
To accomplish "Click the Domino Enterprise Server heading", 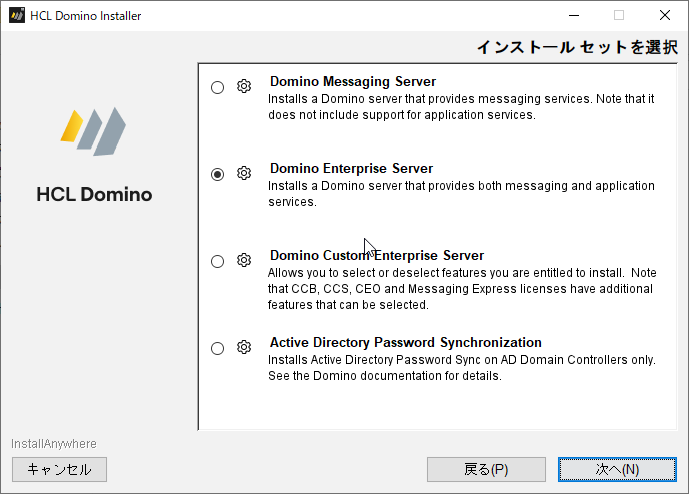I will coord(352,169).
